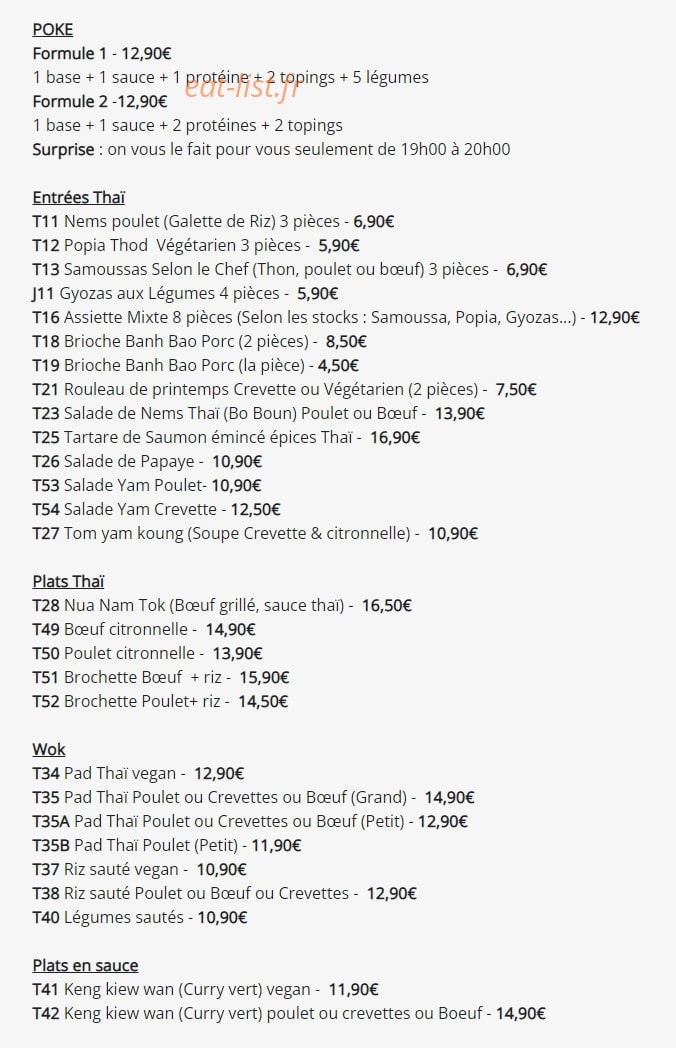
Task: Open the Plats en sauce heading
Action: pos(86,966)
